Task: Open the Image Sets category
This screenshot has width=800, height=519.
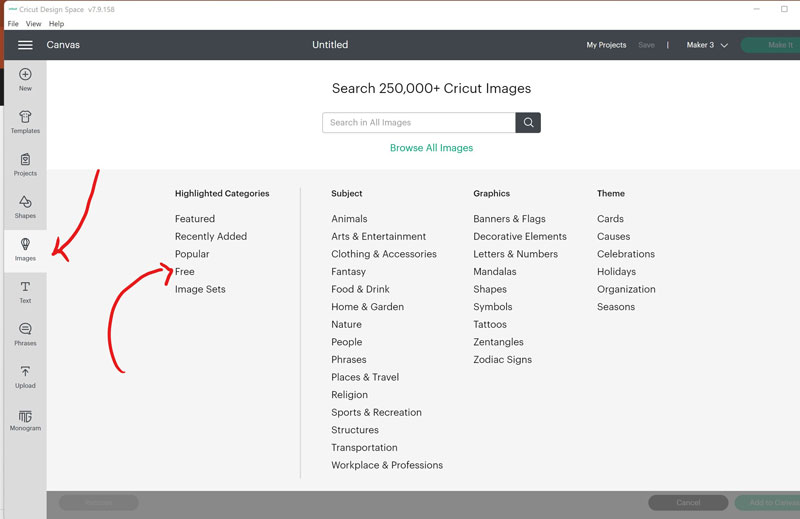Action: click(200, 289)
